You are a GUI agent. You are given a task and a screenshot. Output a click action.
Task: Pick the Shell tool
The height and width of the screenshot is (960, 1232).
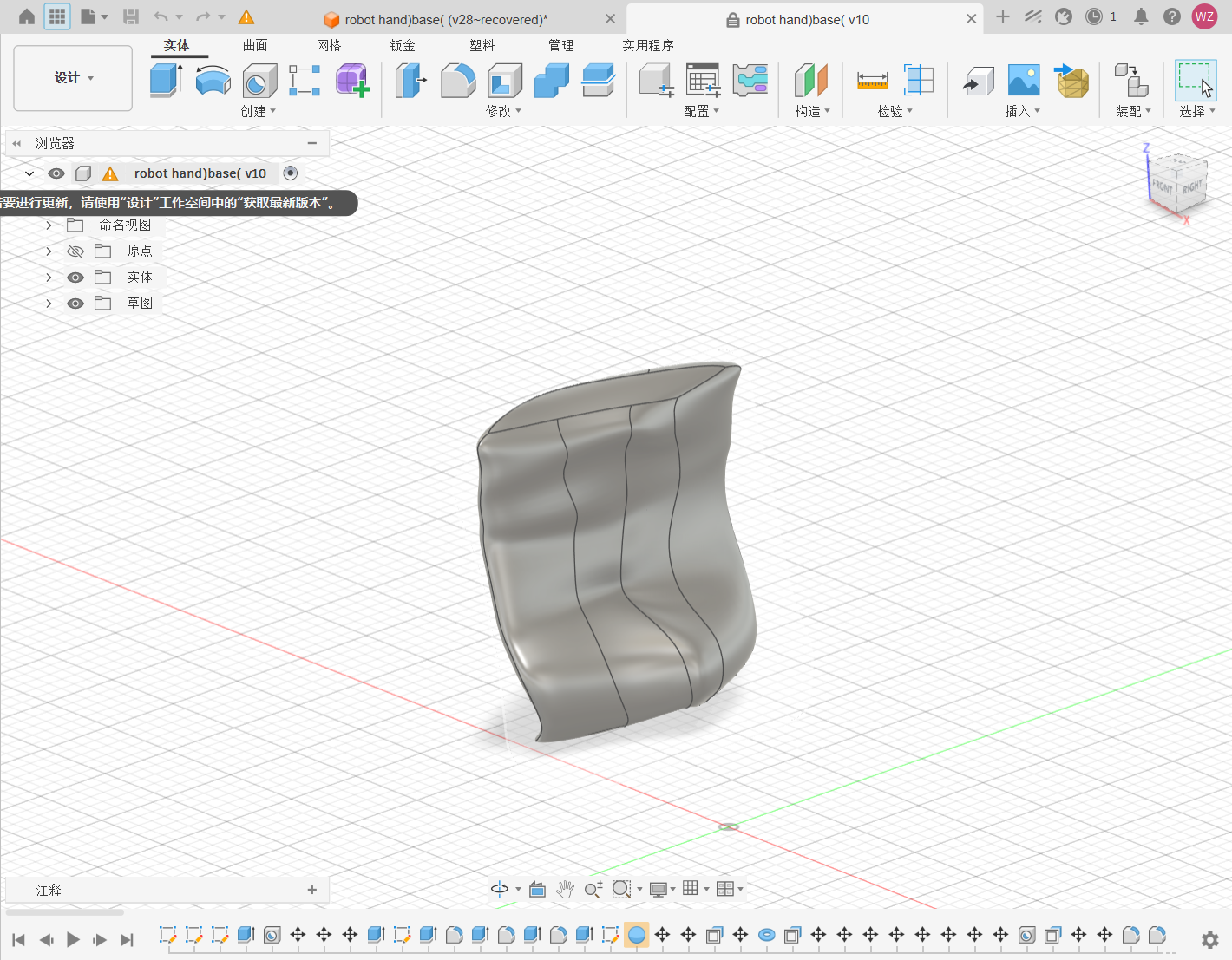(505, 81)
